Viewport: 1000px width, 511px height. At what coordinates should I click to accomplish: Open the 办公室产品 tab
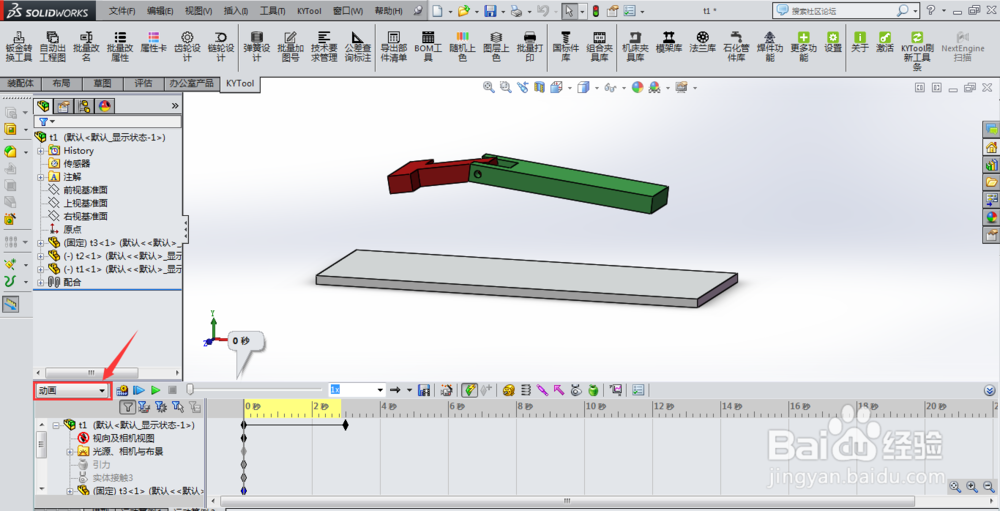click(x=192, y=84)
